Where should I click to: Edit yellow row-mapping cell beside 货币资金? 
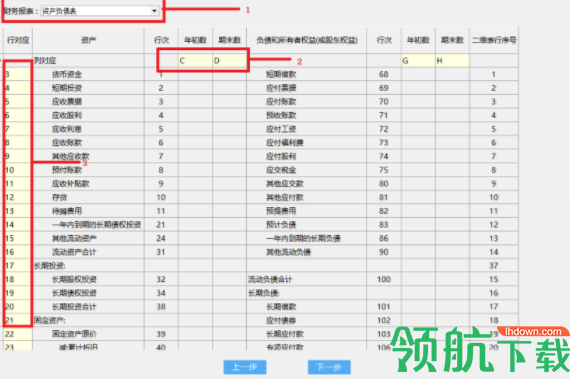pyautogui.click(x=17, y=74)
